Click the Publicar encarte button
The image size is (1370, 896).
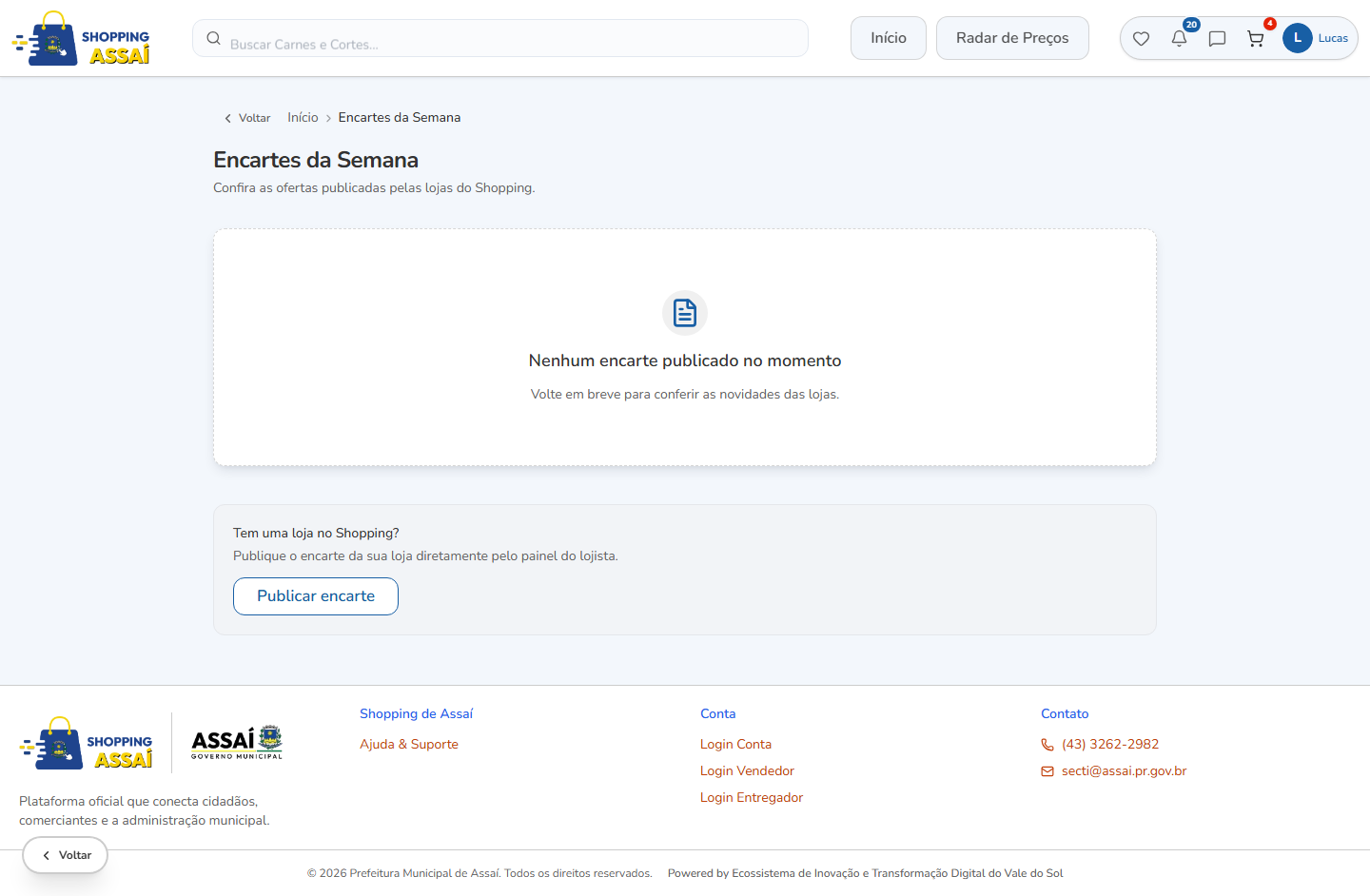click(316, 596)
